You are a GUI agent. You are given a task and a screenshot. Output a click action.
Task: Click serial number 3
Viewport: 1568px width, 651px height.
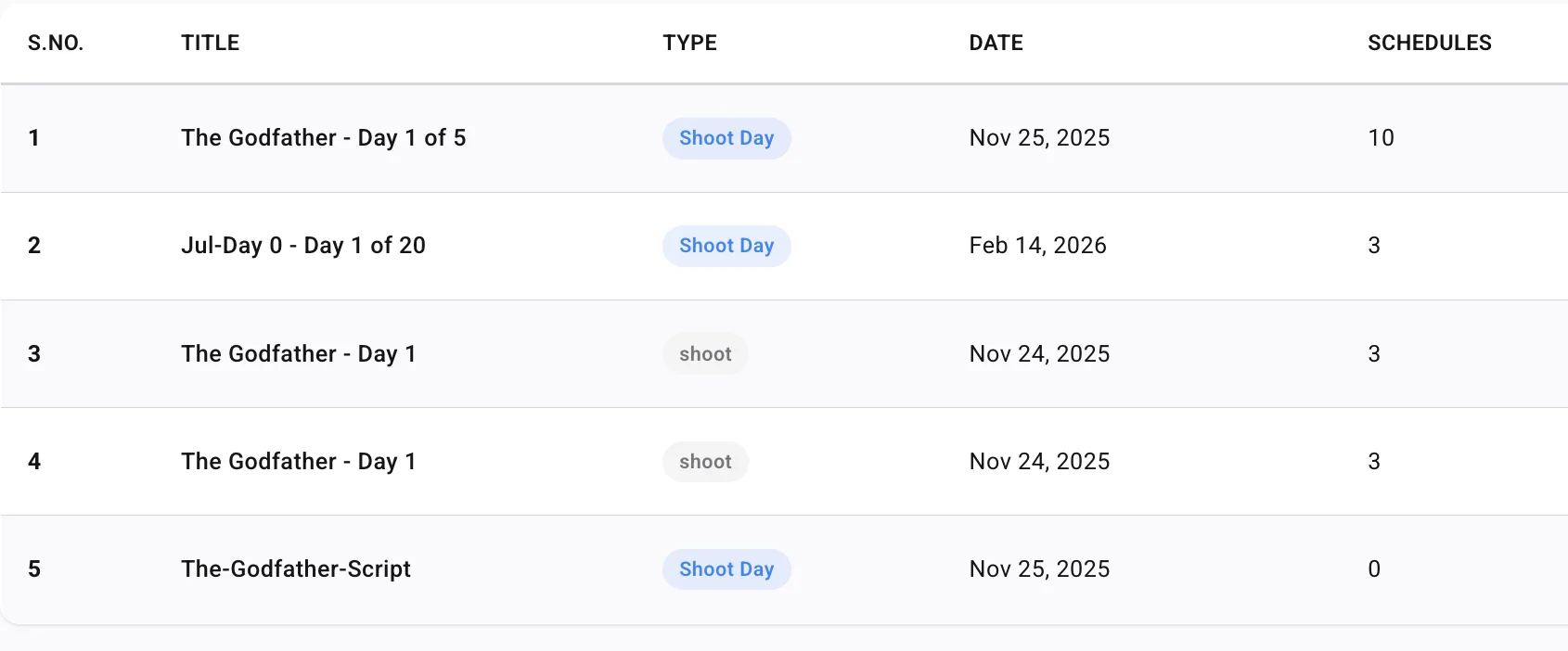(x=34, y=354)
